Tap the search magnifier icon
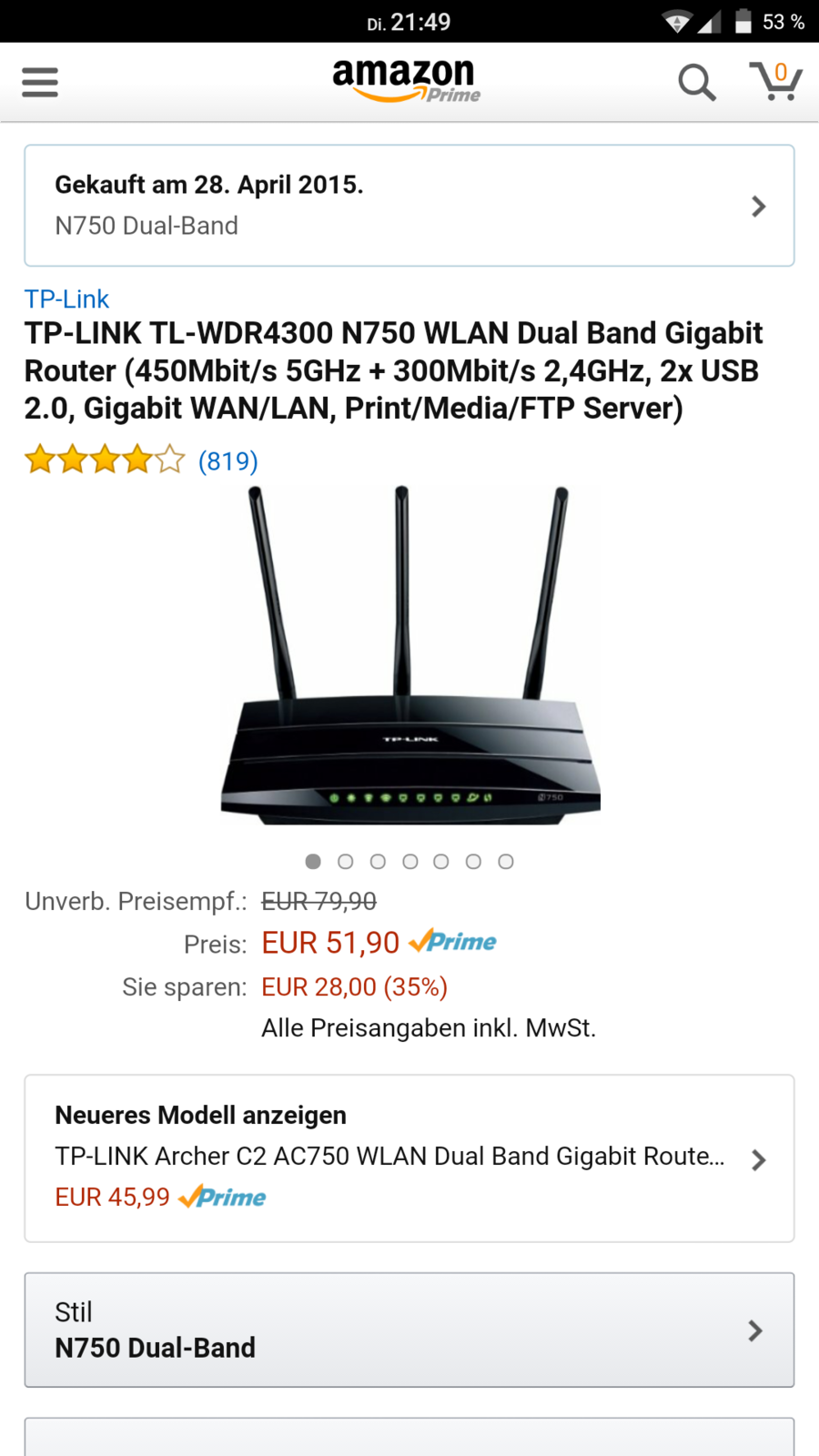 pos(697,82)
